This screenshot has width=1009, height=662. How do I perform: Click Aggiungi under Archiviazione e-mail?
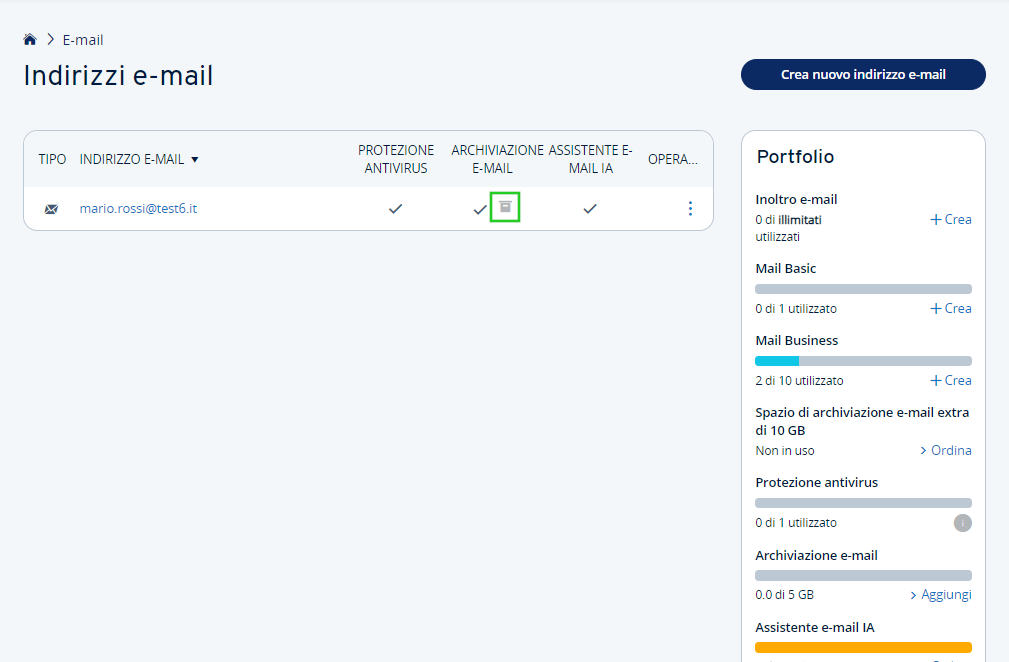(x=941, y=594)
